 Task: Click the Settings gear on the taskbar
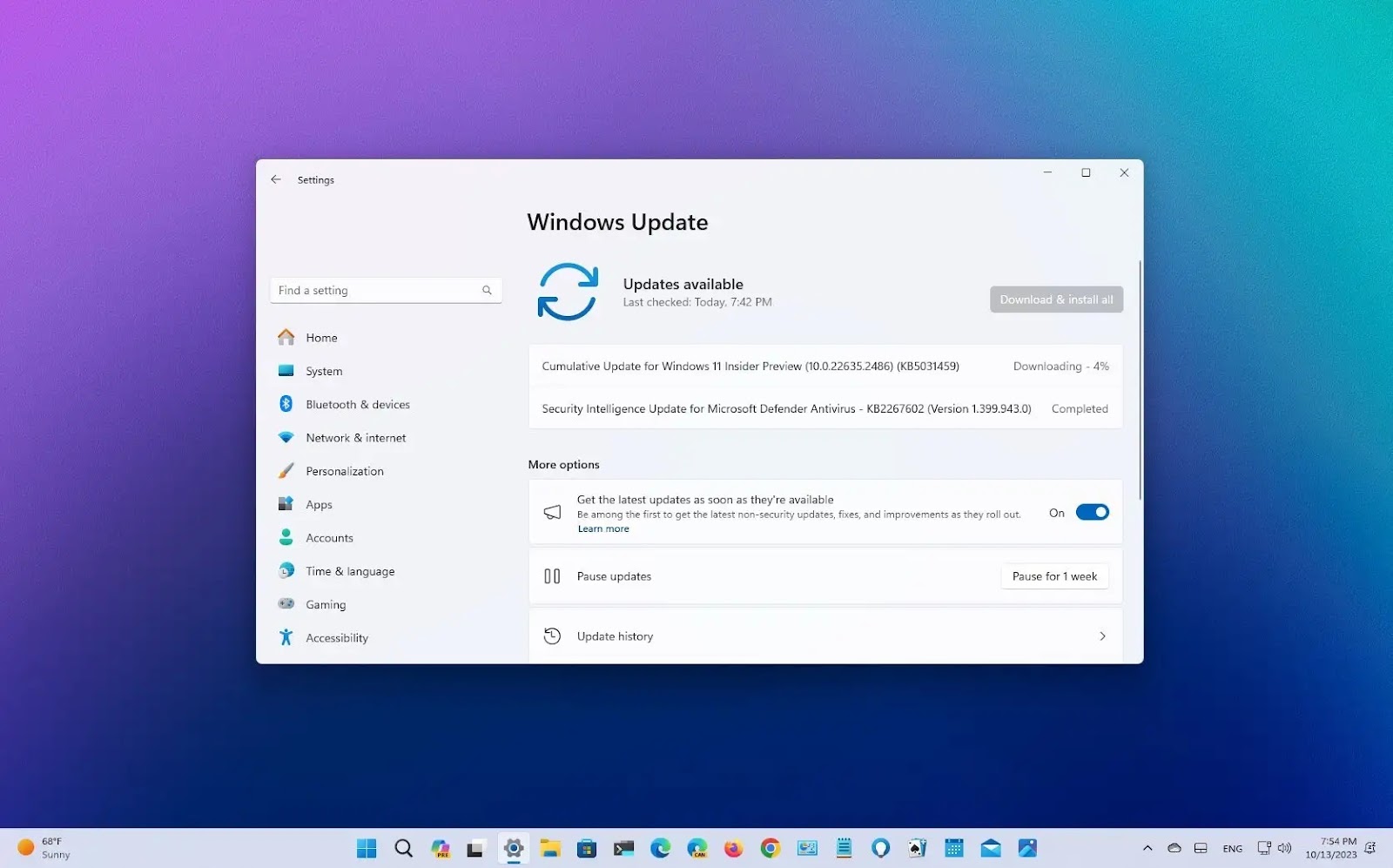coord(514,848)
